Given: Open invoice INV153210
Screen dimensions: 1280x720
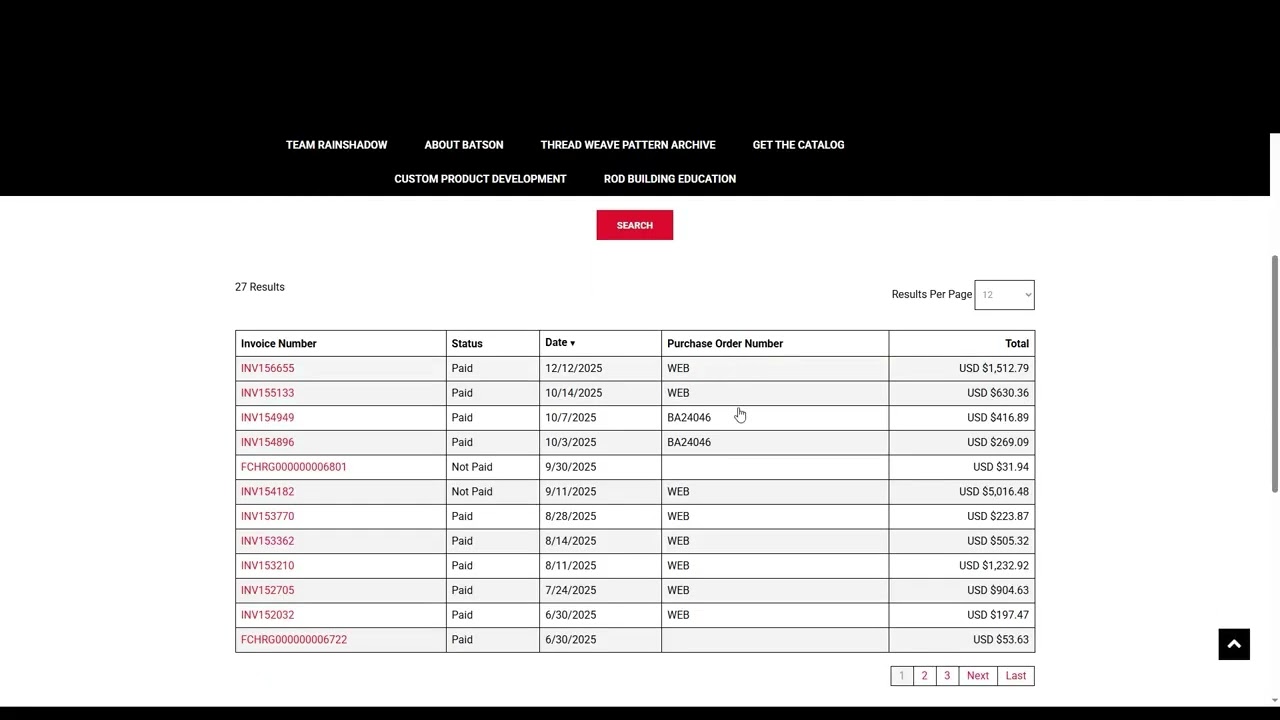Looking at the screenshot, I should click(267, 566).
